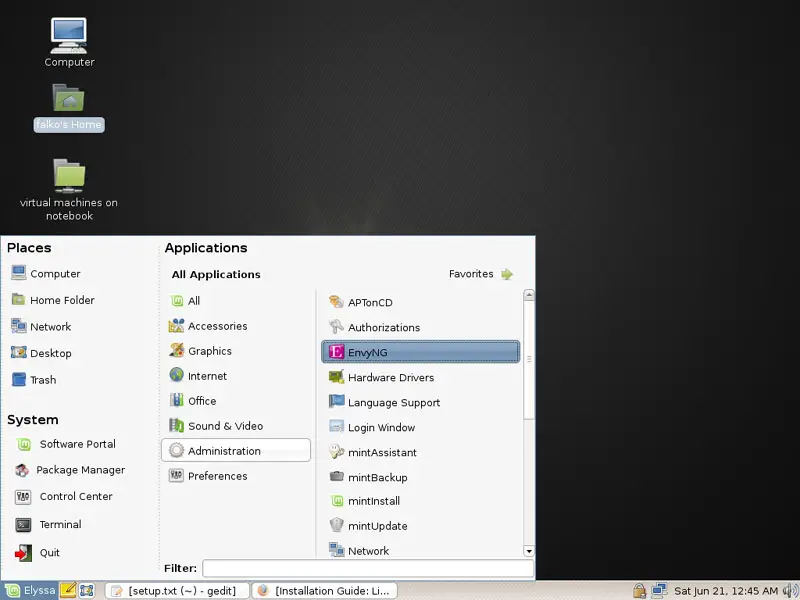
Task: Launch Software Portal from System
Action: pos(65,444)
